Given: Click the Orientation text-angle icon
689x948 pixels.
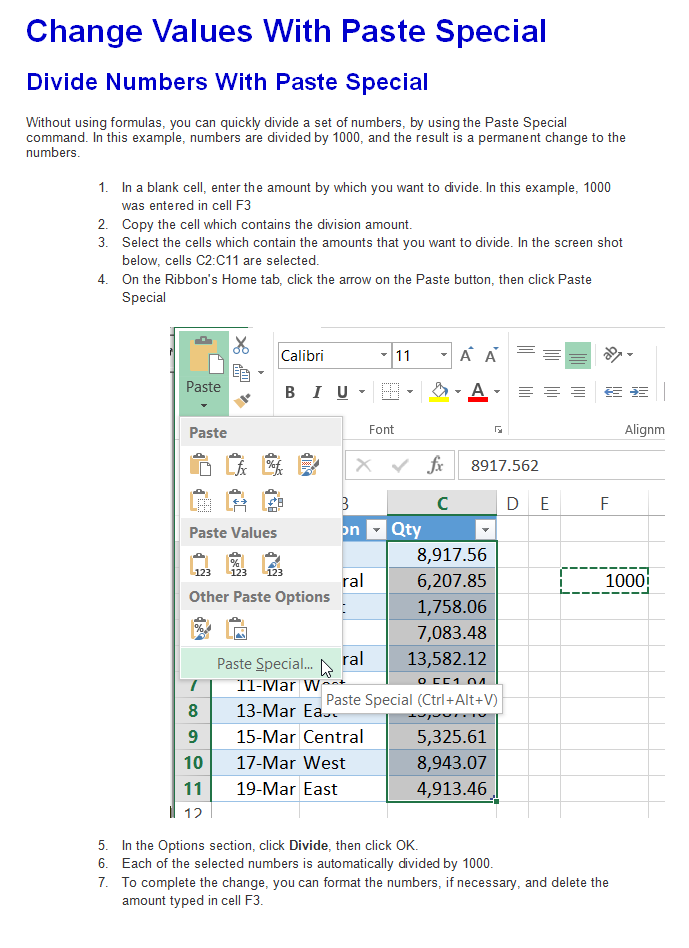Looking at the screenshot, I should [612, 354].
